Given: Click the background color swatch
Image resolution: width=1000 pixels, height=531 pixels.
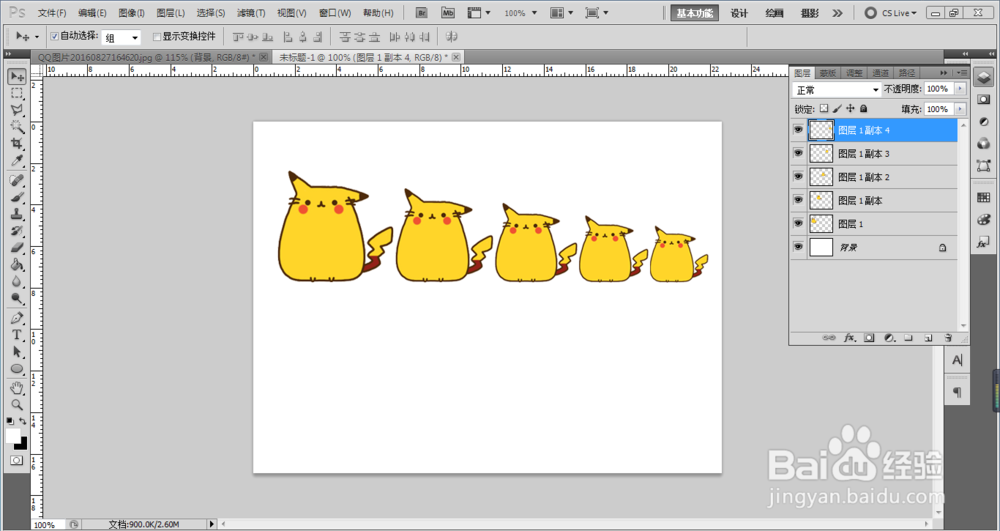Looking at the screenshot, I should click(23, 444).
